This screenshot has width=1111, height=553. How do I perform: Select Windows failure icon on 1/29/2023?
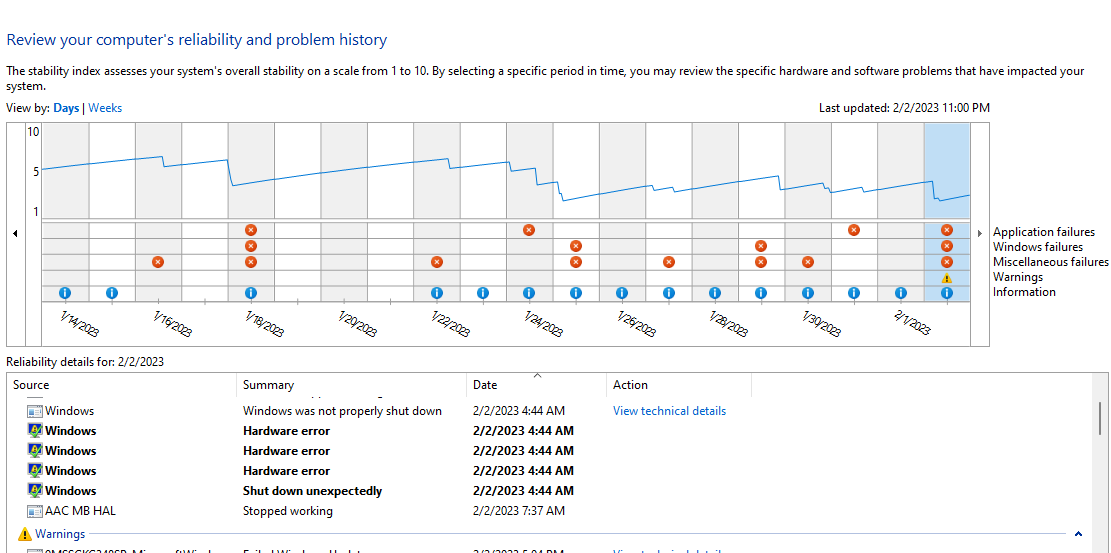click(x=761, y=246)
